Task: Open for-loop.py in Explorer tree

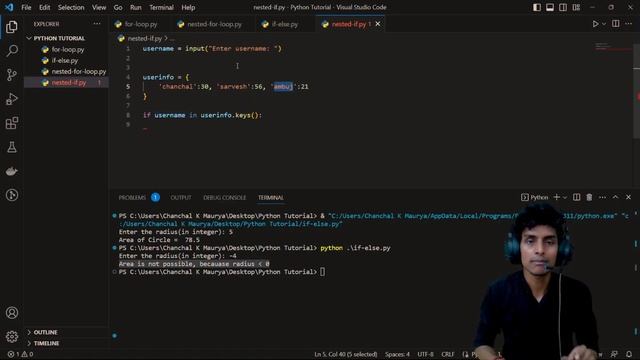Action: click(66, 49)
